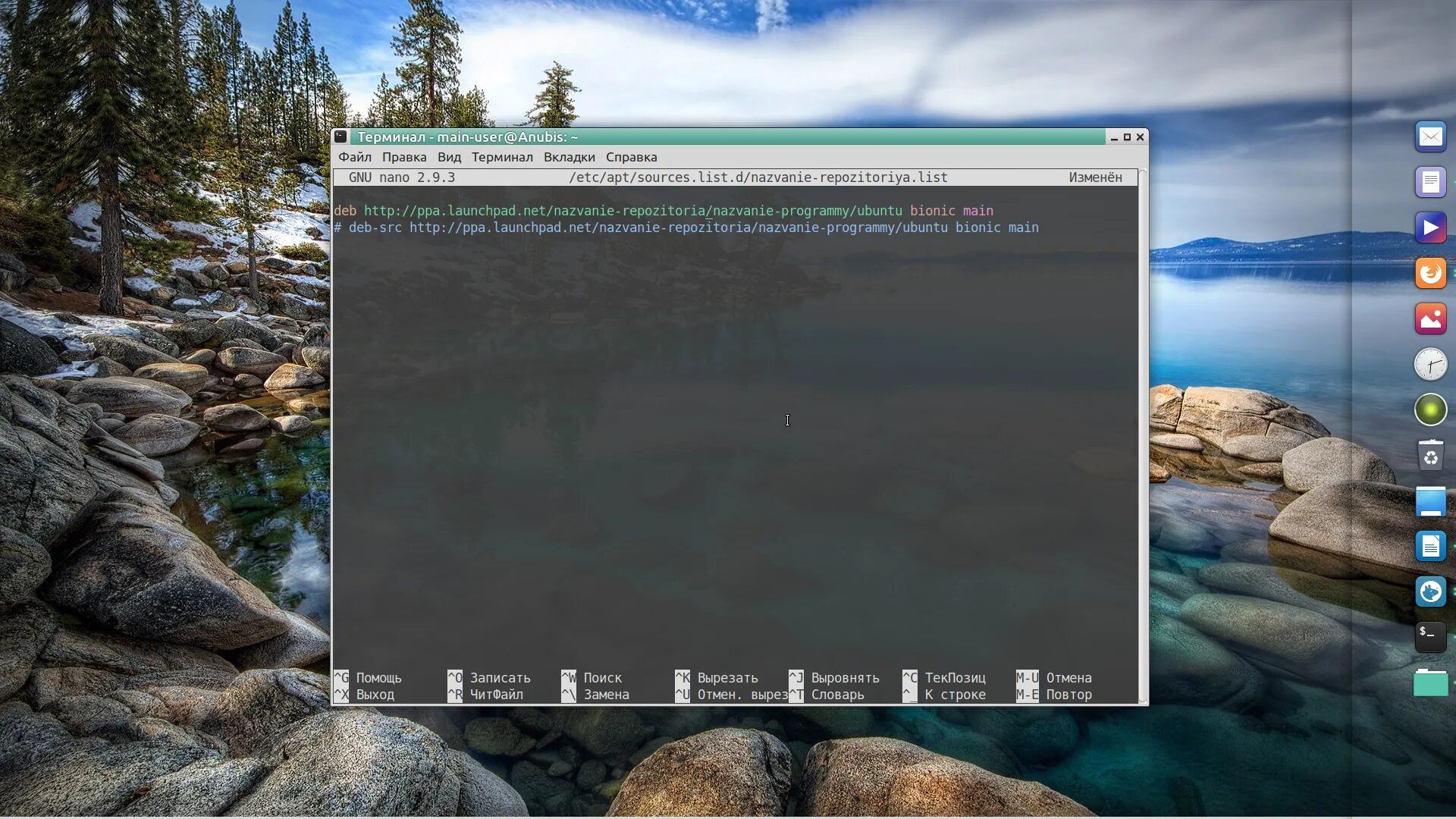
Task: Open the media player dock icon
Action: [1430, 228]
